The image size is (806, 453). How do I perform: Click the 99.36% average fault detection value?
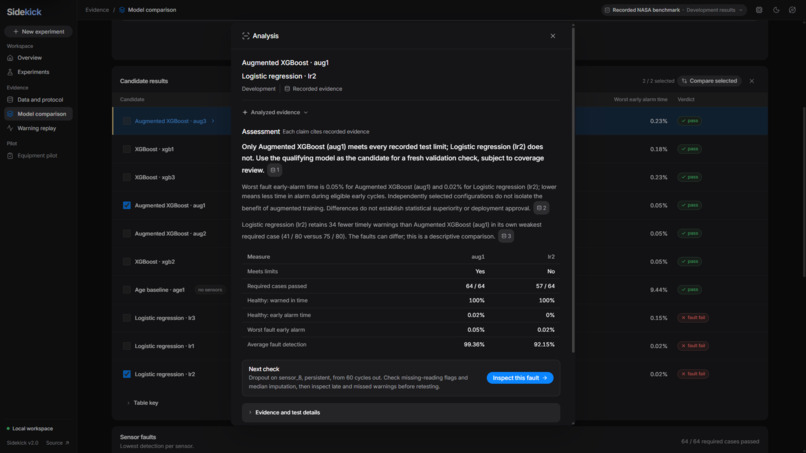tap(474, 345)
